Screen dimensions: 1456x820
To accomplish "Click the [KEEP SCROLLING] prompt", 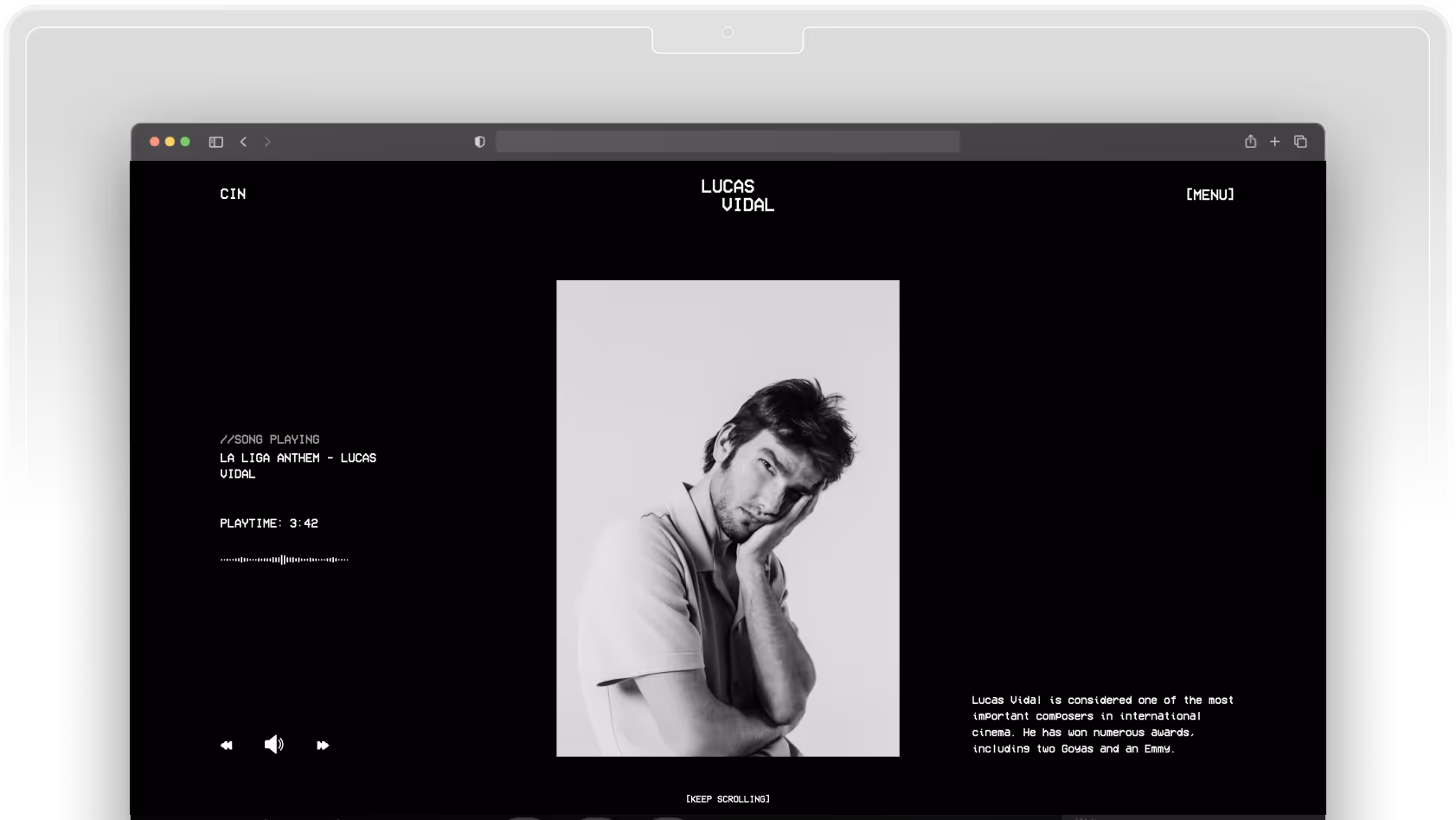I will (x=728, y=798).
